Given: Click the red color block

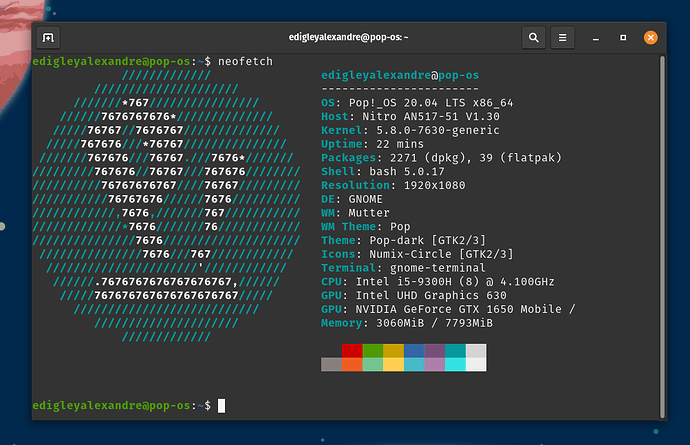Looking at the screenshot, I should (x=352, y=351).
